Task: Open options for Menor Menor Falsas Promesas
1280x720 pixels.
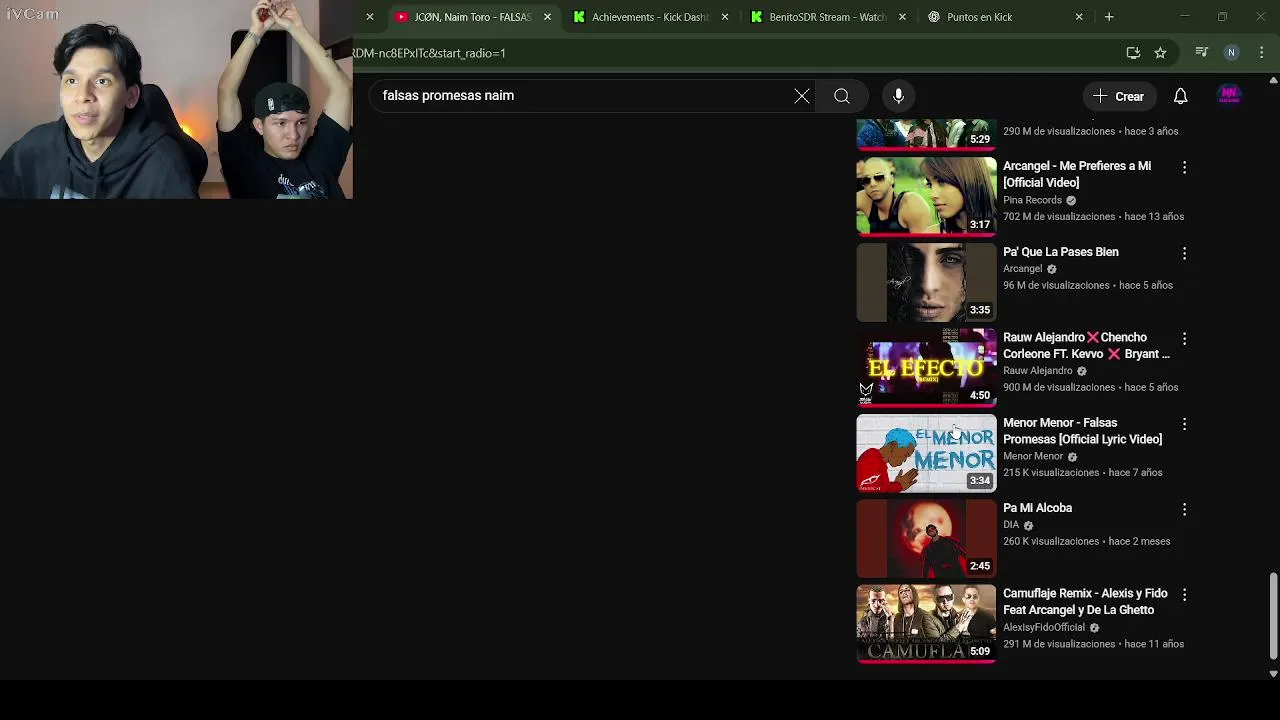Action: click(x=1184, y=425)
